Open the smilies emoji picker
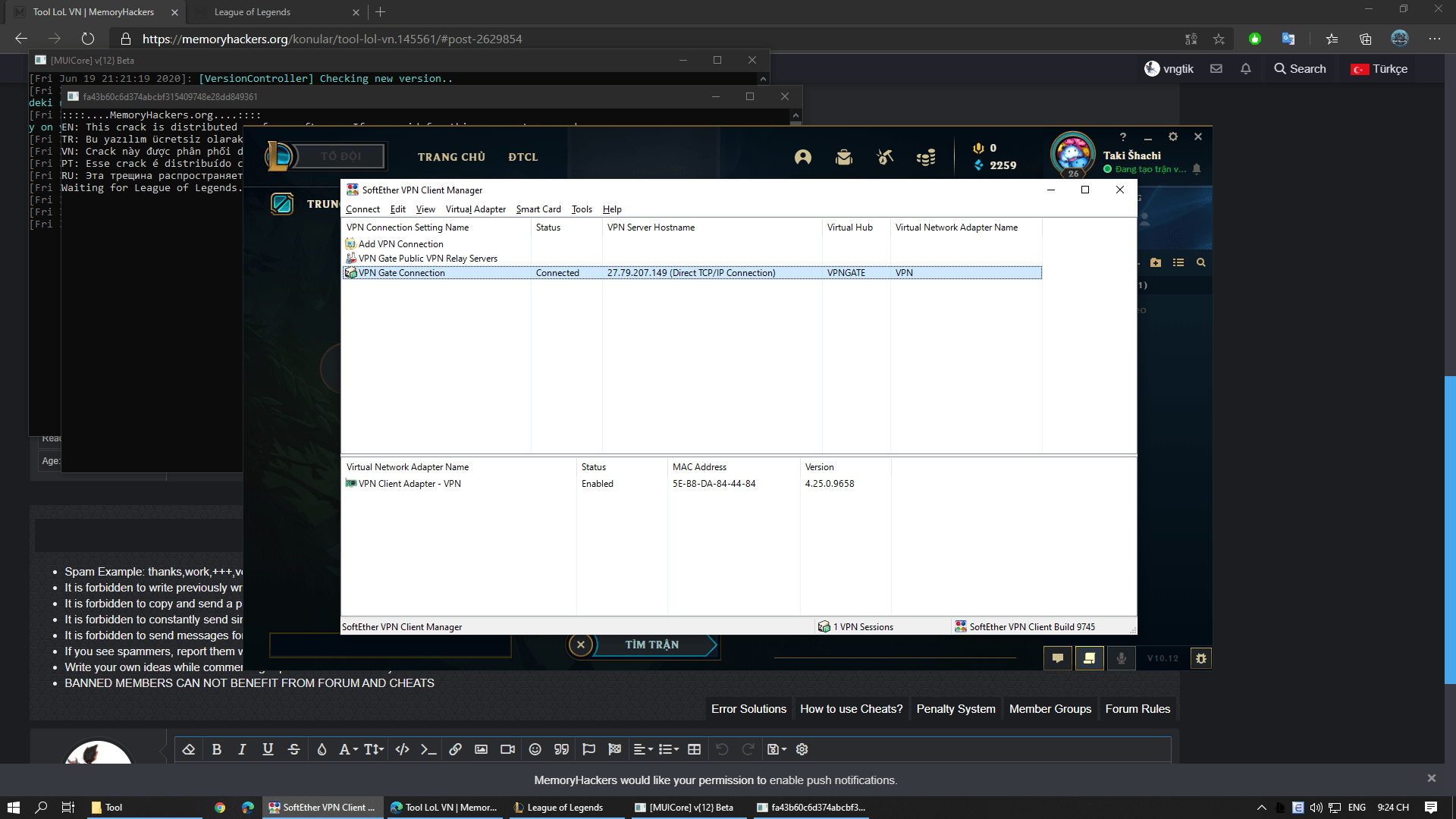Screen dimensions: 1456x819 point(535,749)
